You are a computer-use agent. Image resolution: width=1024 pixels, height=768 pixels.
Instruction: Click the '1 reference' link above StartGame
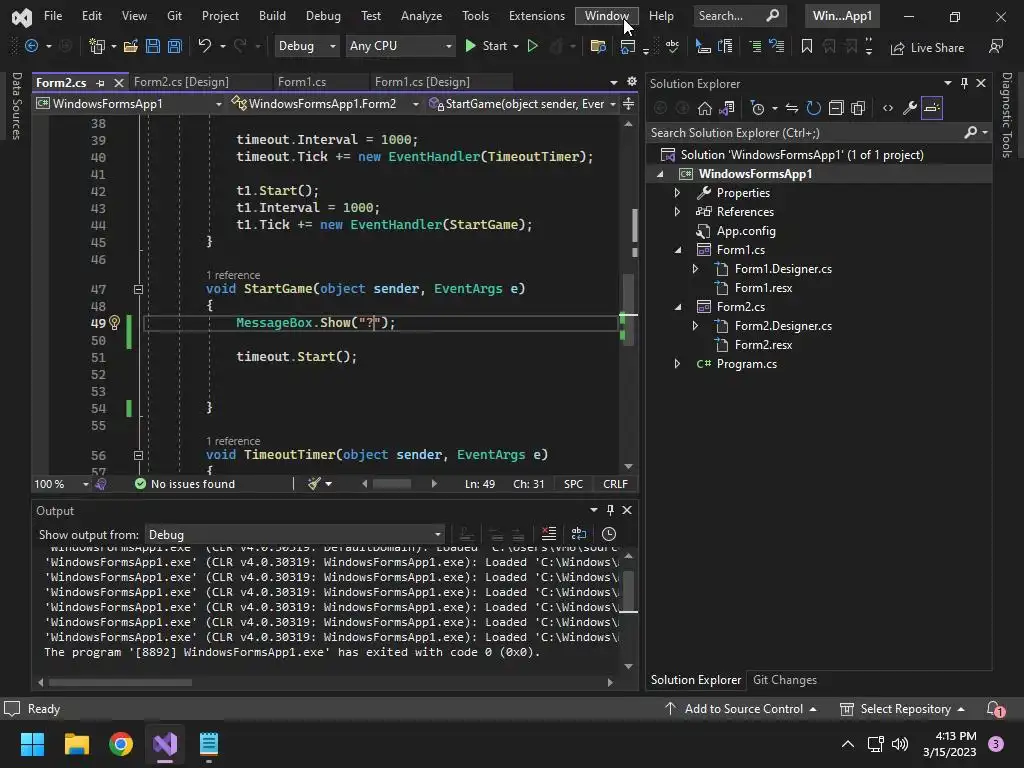coord(233,275)
